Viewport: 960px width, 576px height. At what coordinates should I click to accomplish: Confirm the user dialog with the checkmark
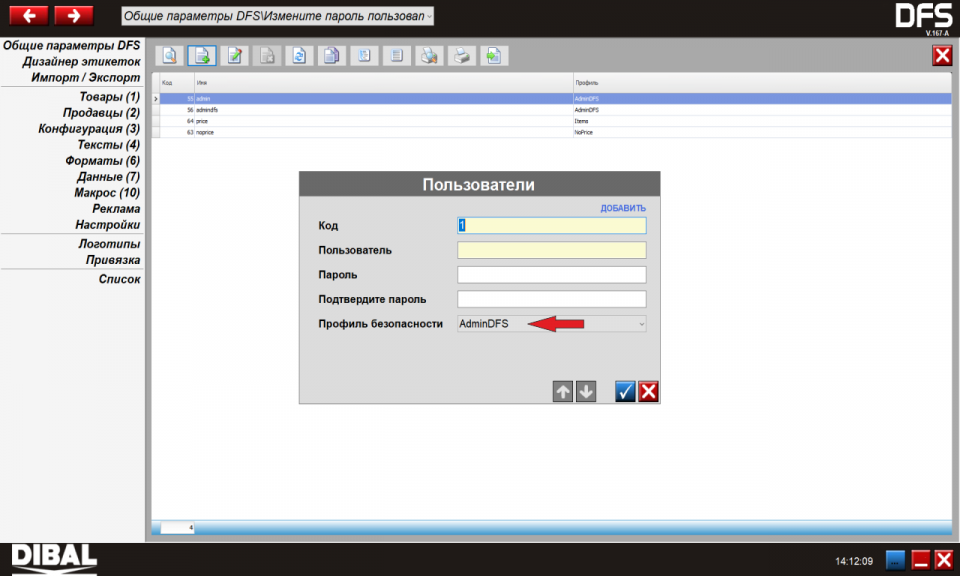click(x=625, y=392)
